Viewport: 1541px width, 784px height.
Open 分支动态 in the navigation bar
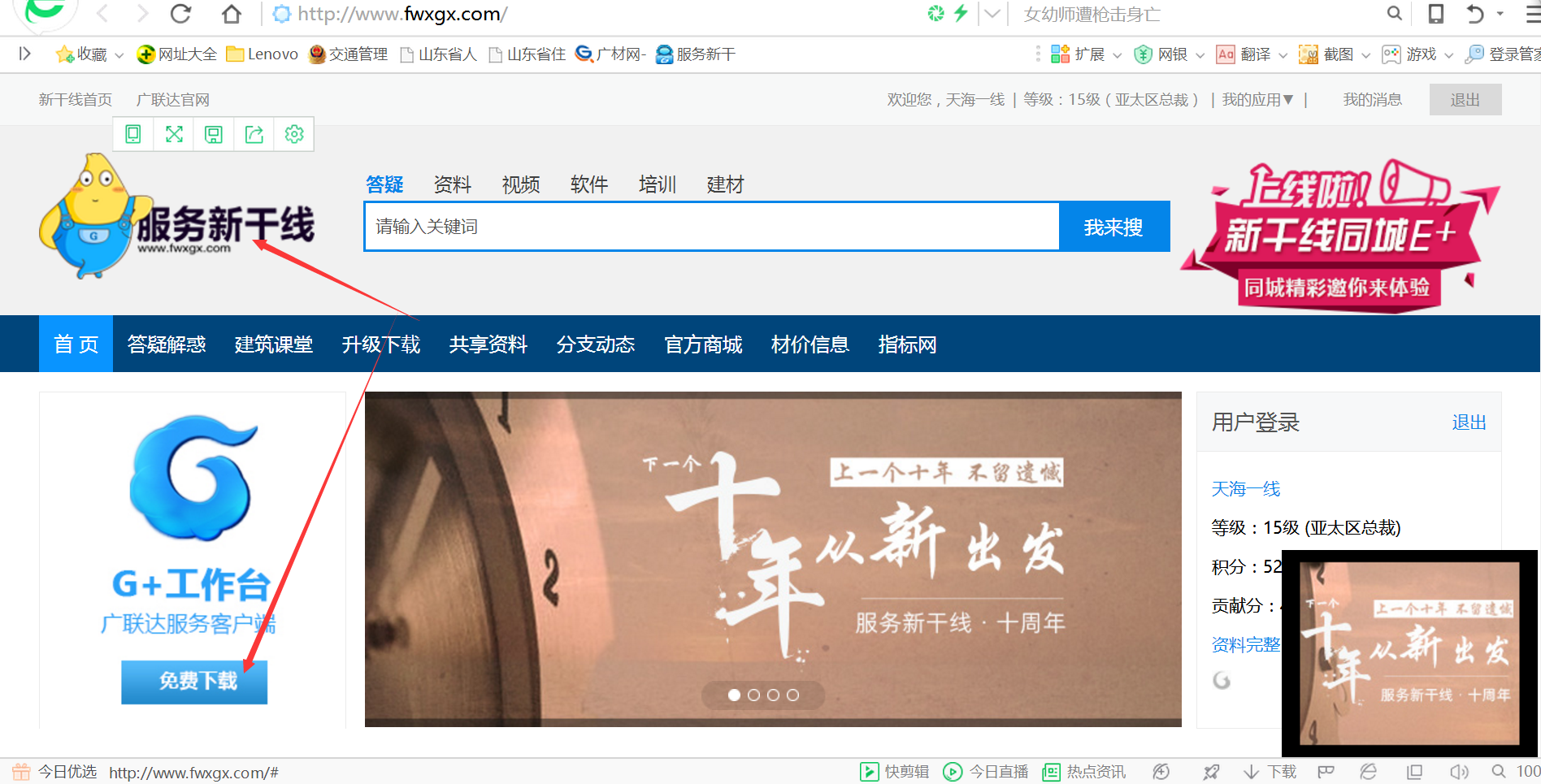[596, 344]
